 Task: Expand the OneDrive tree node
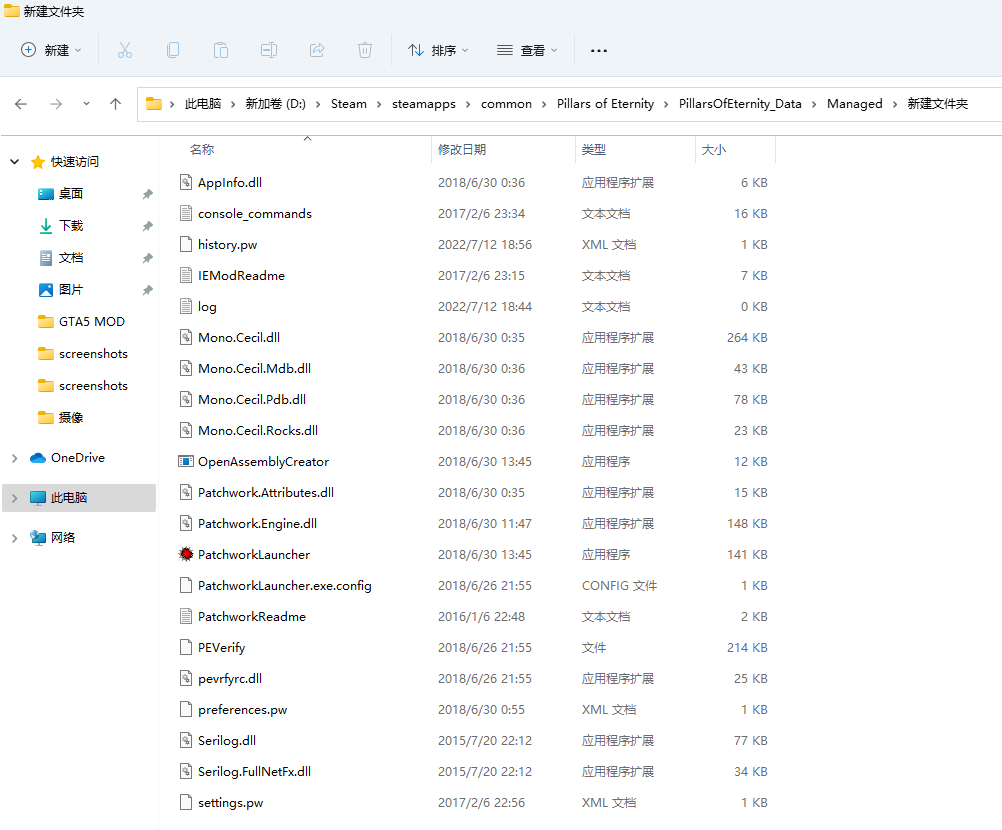coord(15,458)
